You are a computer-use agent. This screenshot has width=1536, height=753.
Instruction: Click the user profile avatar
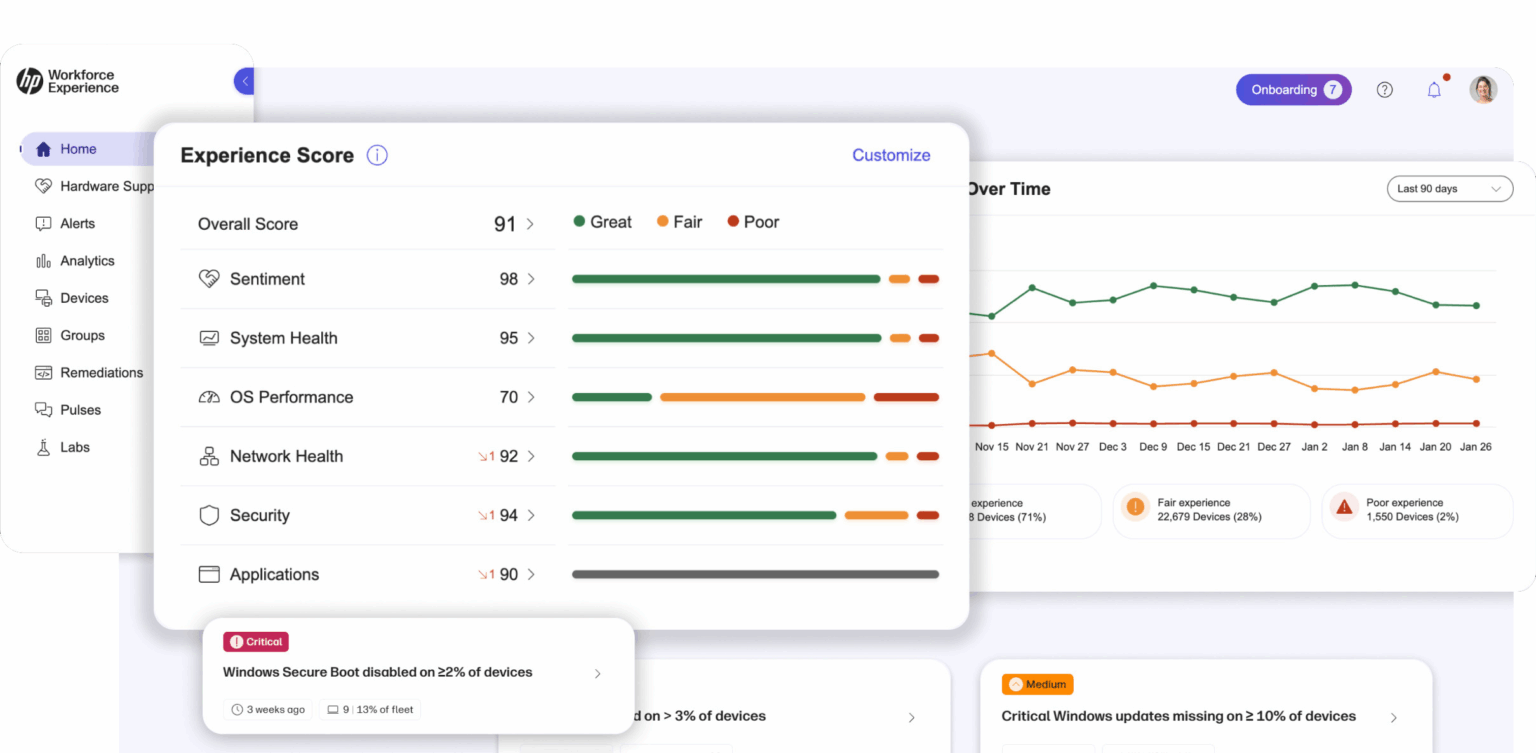(x=1483, y=90)
